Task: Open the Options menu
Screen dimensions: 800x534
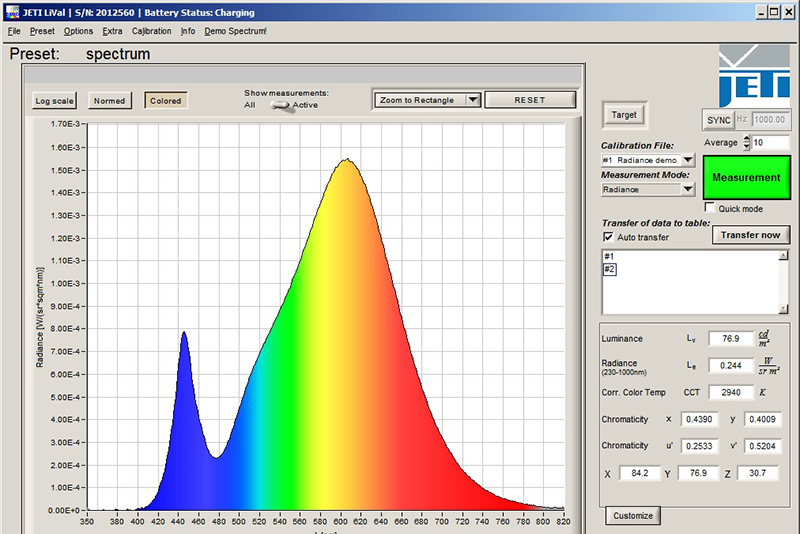Action: tap(78, 31)
